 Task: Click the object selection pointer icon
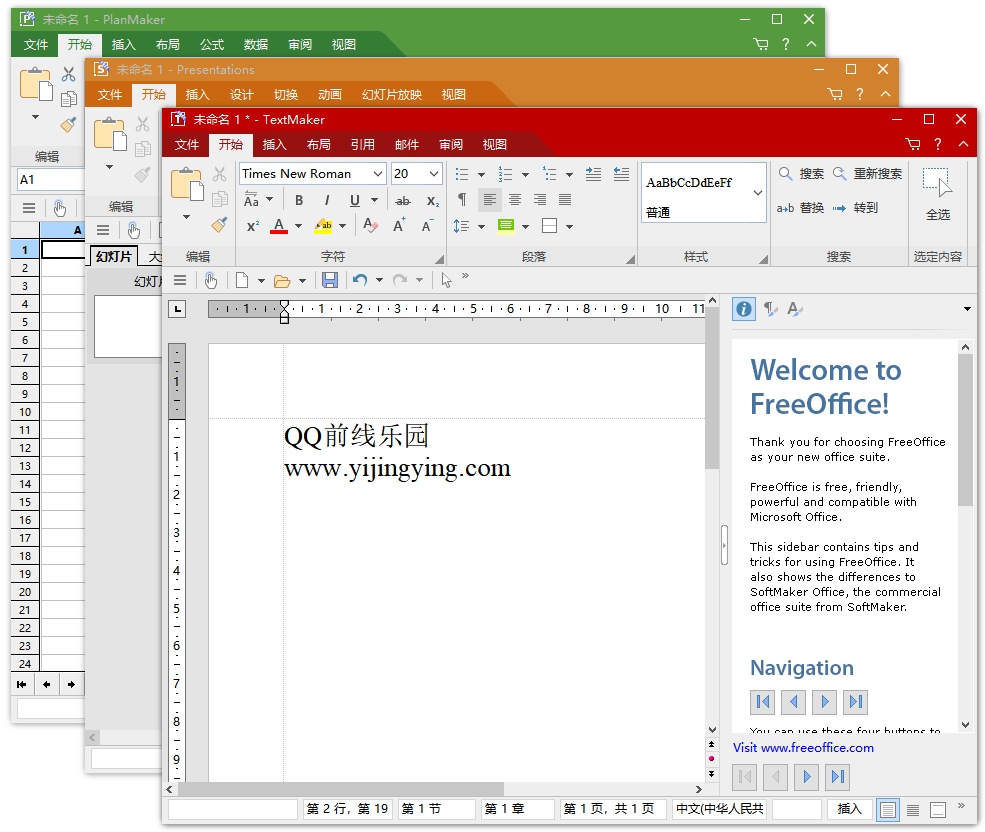(446, 280)
